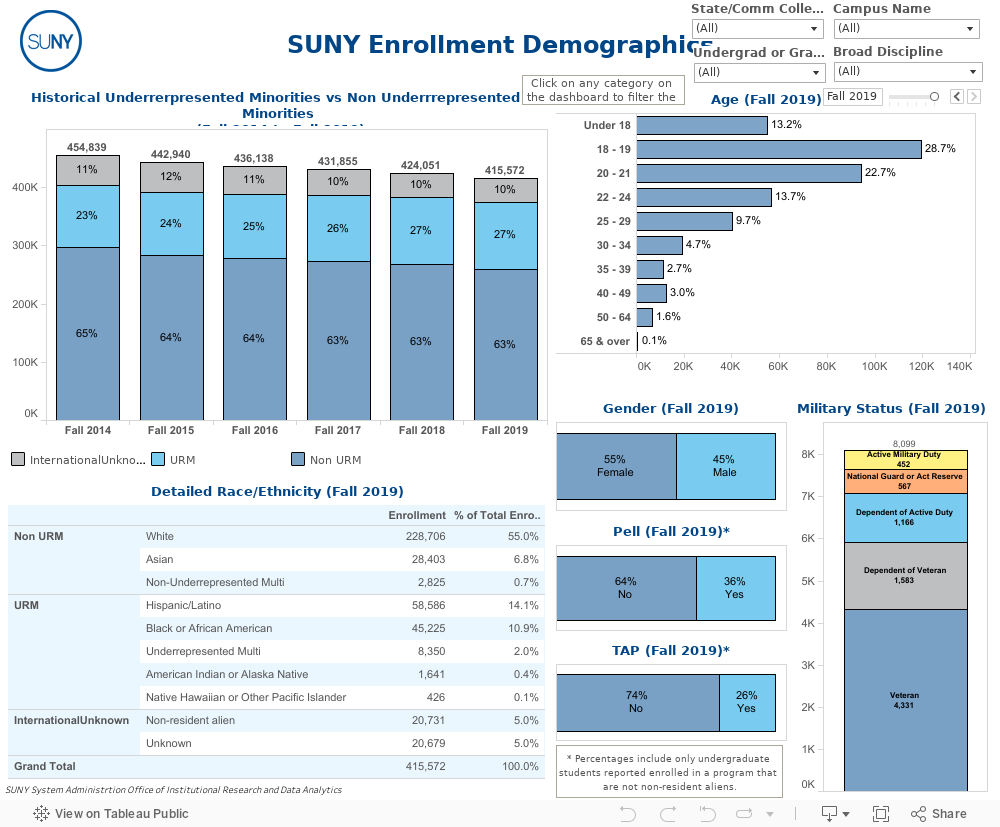The width and height of the screenshot is (1000, 827).
Task: Enter full screen mode
Action: coord(881,814)
